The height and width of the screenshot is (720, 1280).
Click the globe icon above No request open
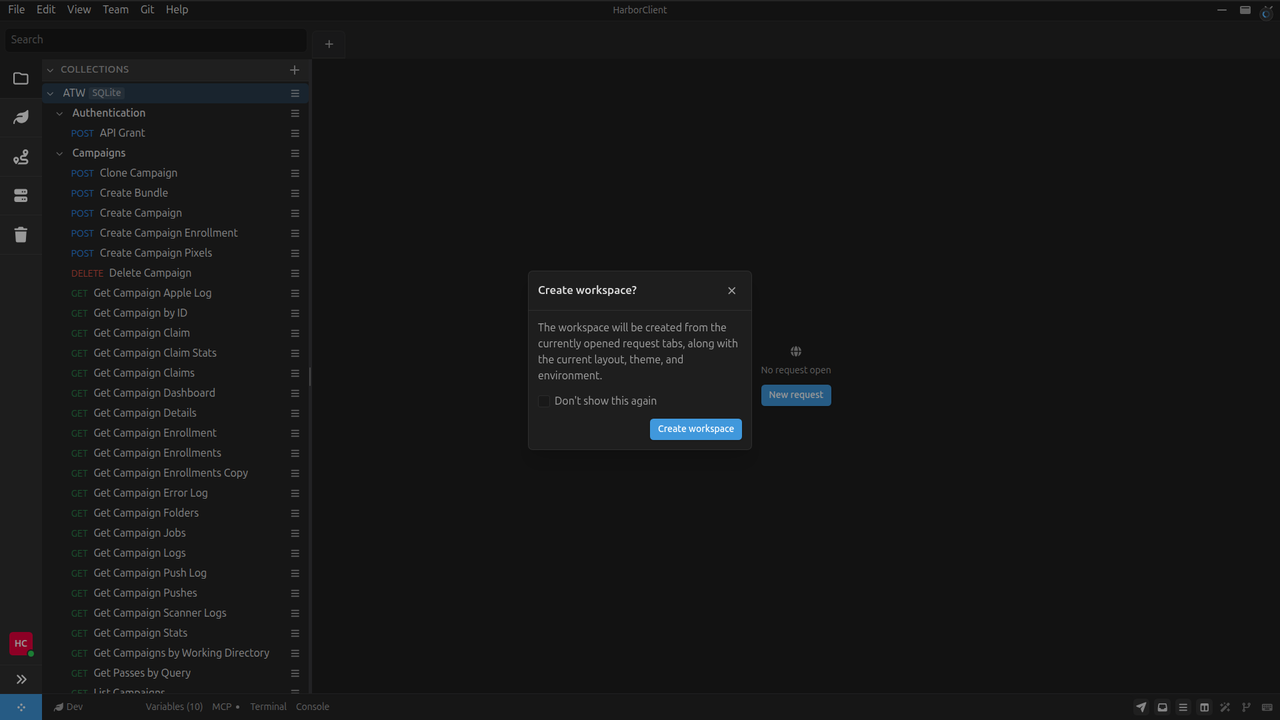796,351
